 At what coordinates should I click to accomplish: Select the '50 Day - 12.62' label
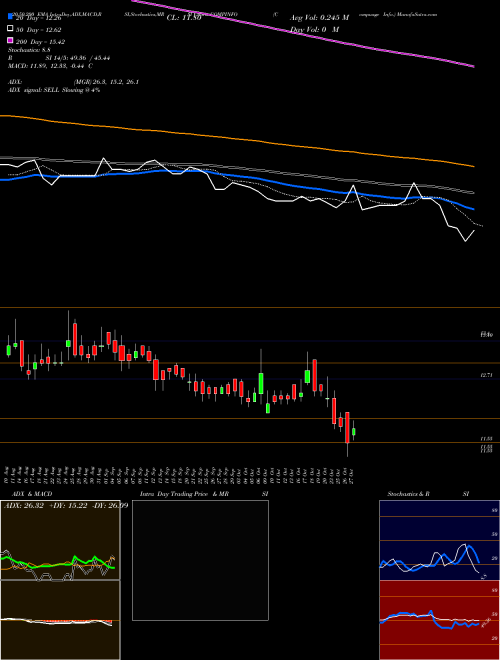point(38,30)
